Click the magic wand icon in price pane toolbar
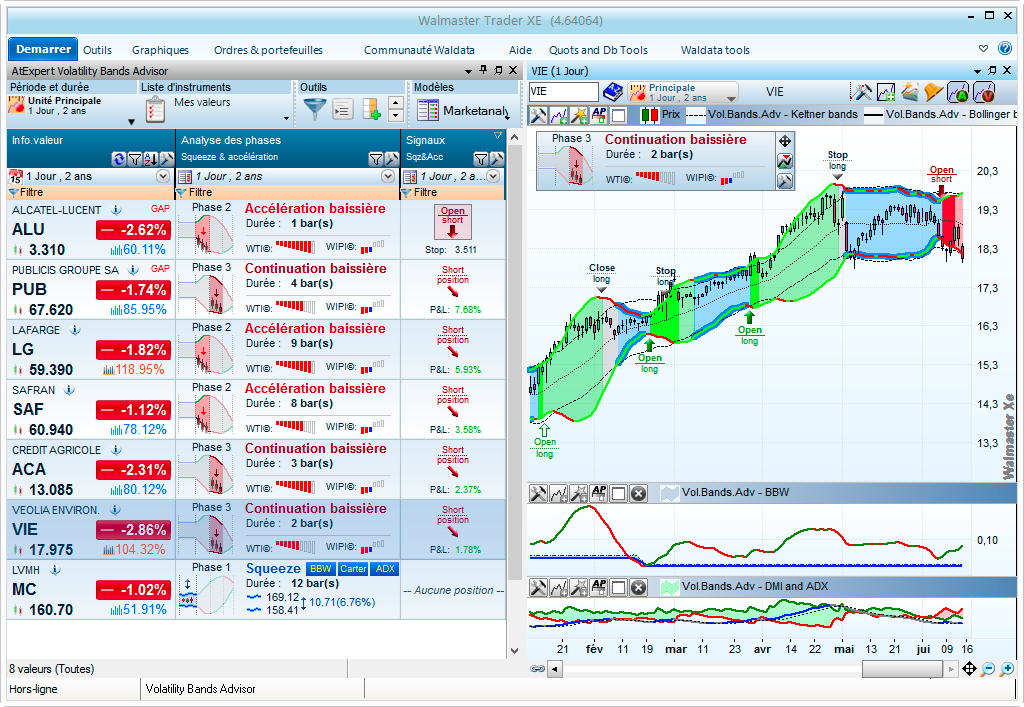This screenshot has height=707, width=1024. click(579, 116)
